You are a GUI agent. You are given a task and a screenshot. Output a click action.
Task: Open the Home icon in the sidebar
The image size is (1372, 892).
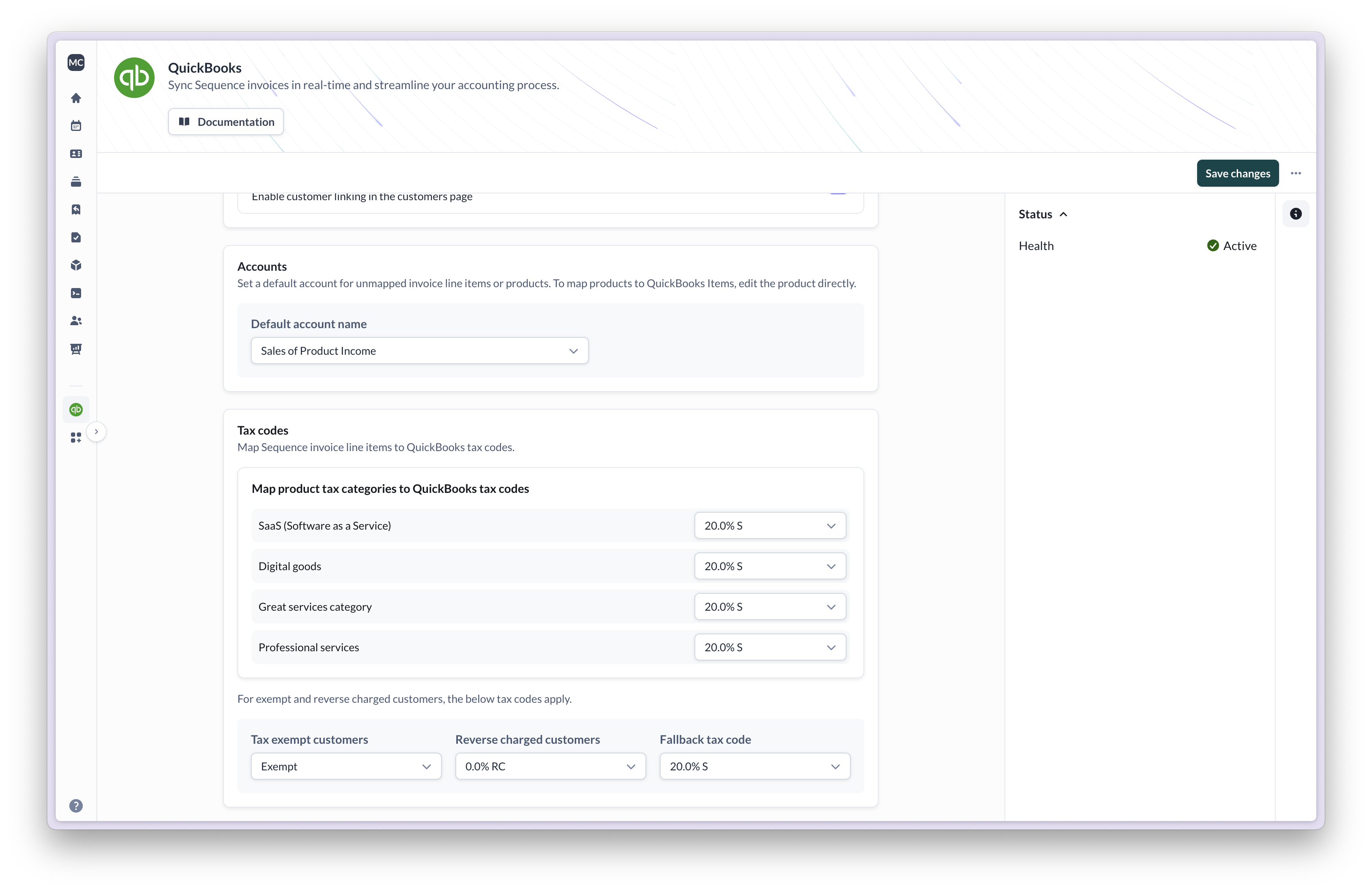[76, 98]
